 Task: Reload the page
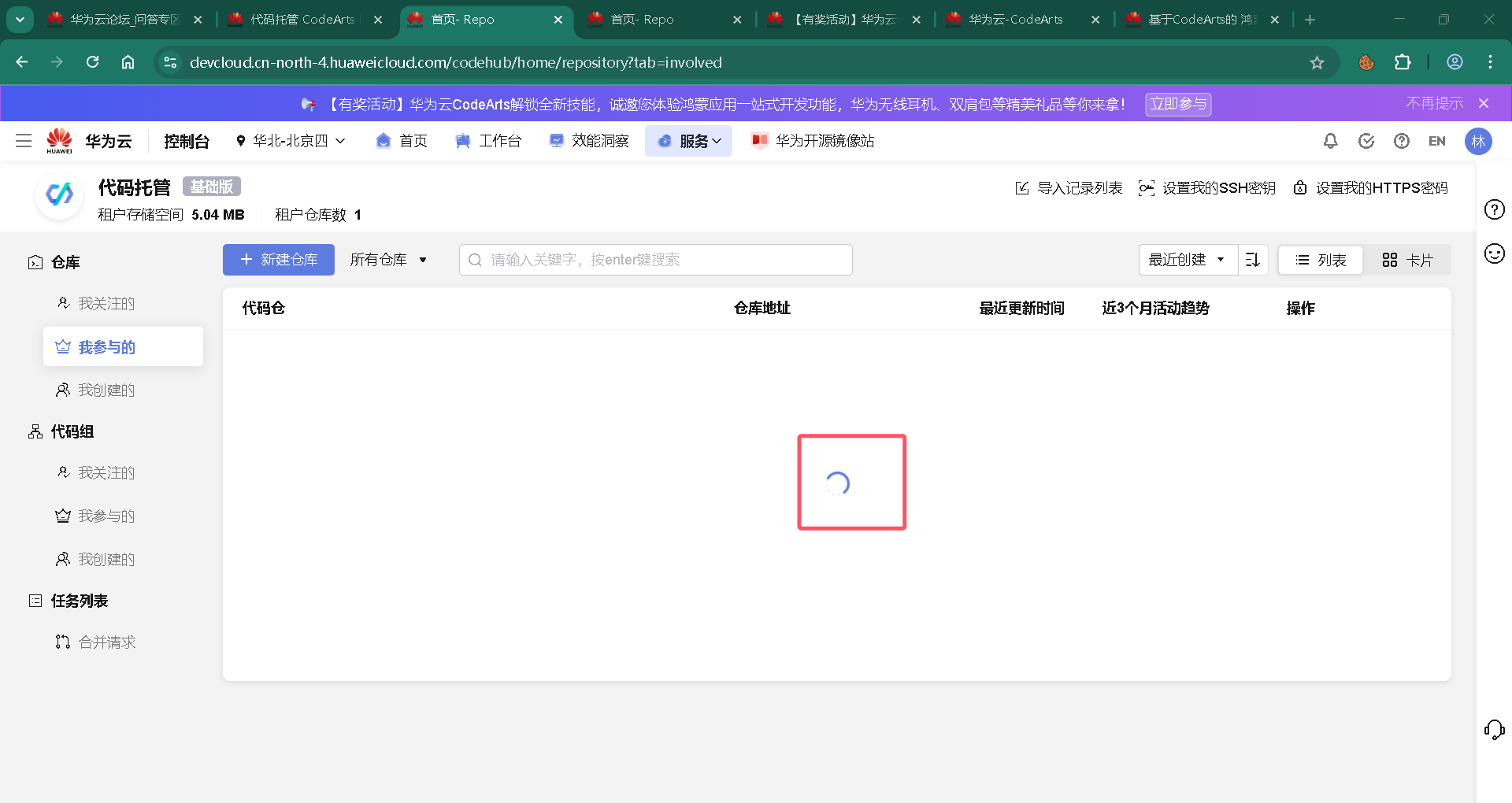click(92, 62)
